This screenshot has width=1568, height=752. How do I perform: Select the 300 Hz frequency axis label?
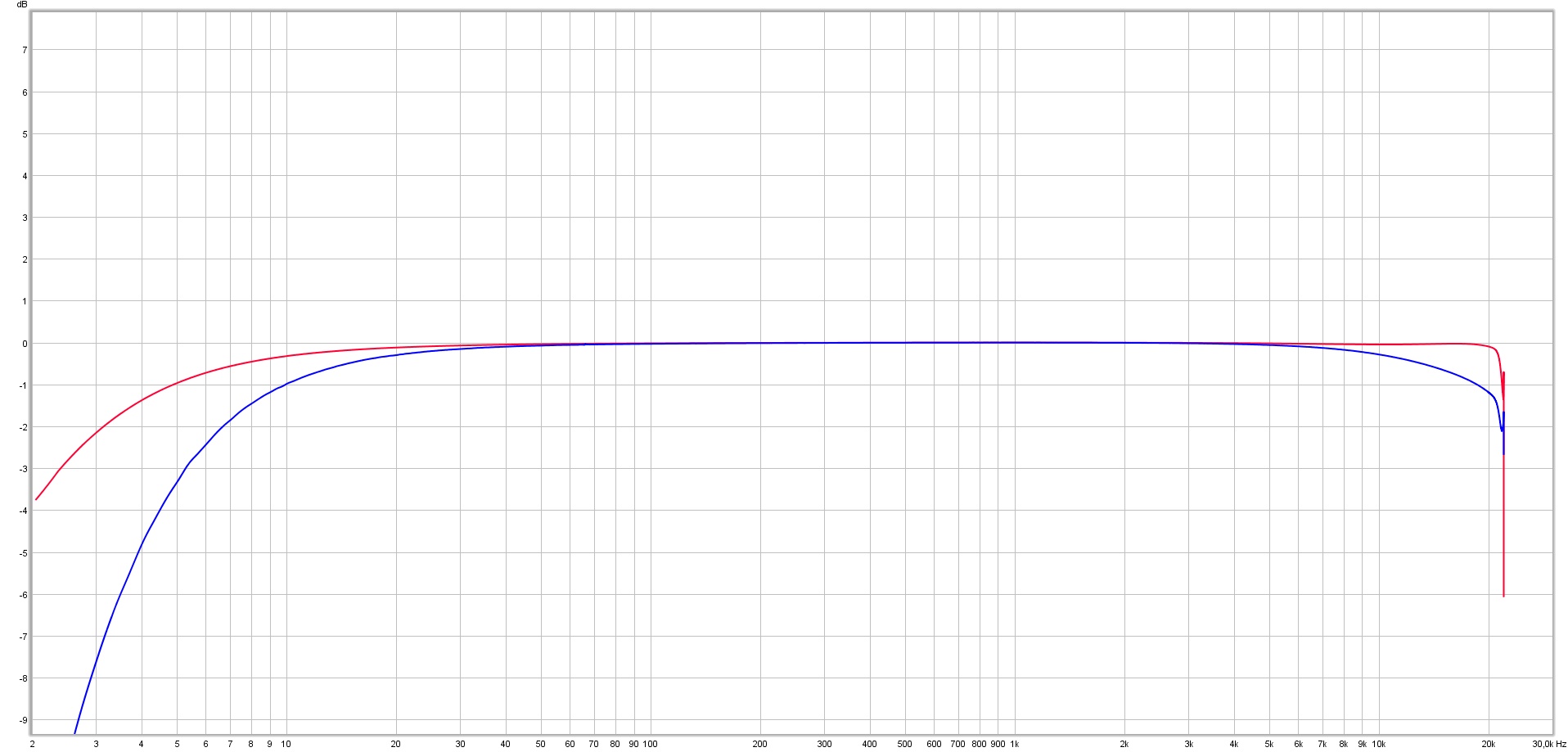[824, 744]
